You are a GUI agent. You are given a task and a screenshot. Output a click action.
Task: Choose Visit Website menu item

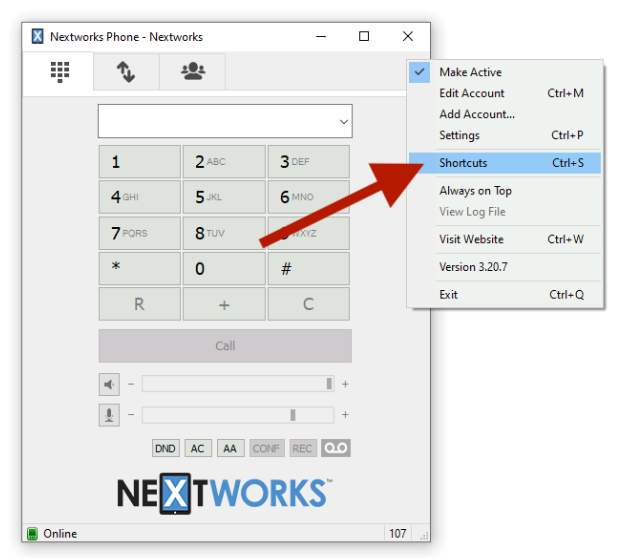[x=505, y=239]
